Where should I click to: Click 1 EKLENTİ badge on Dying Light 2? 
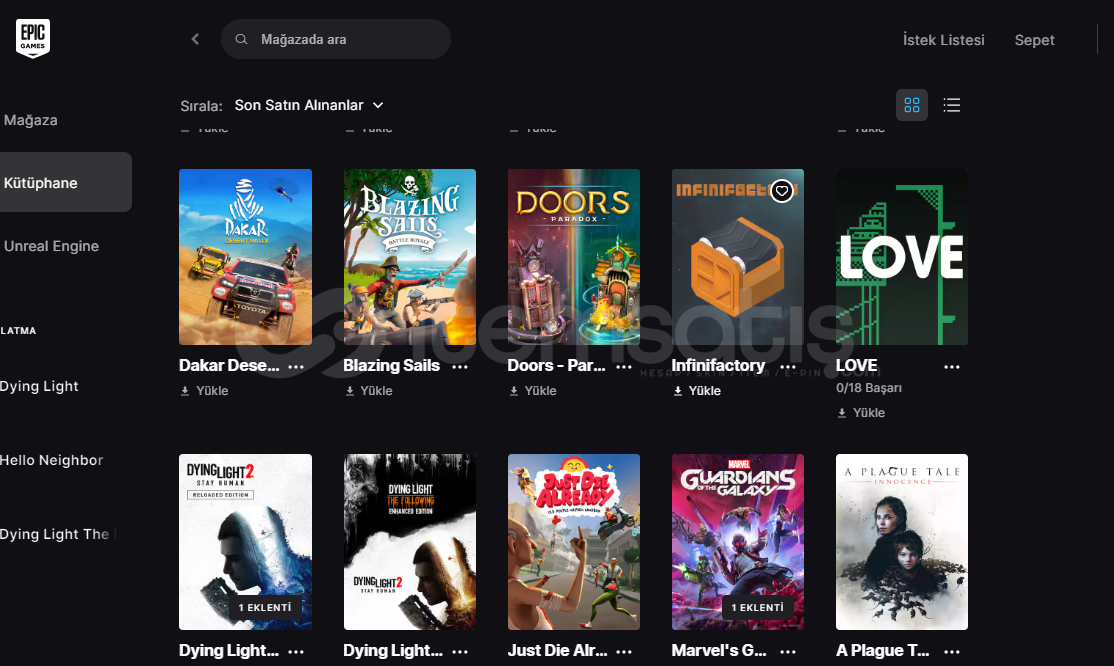pos(265,608)
